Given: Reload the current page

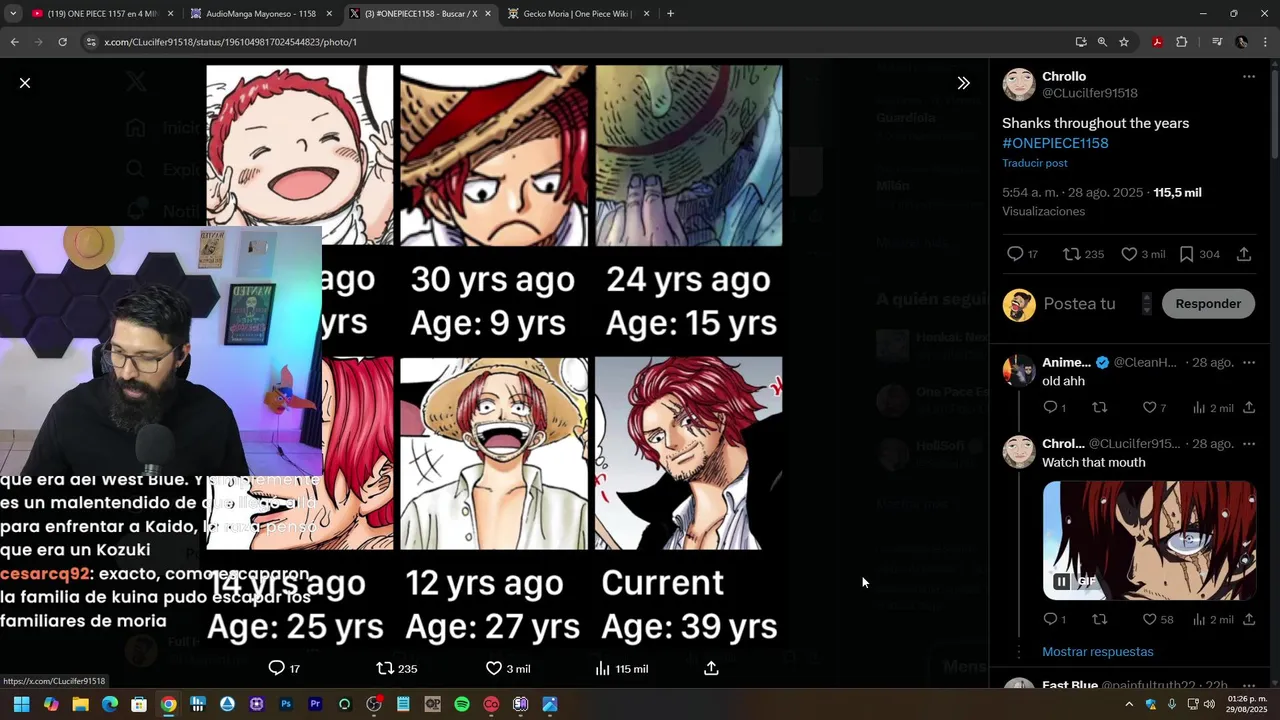Looking at the screenshot, I should pos(62,42).
